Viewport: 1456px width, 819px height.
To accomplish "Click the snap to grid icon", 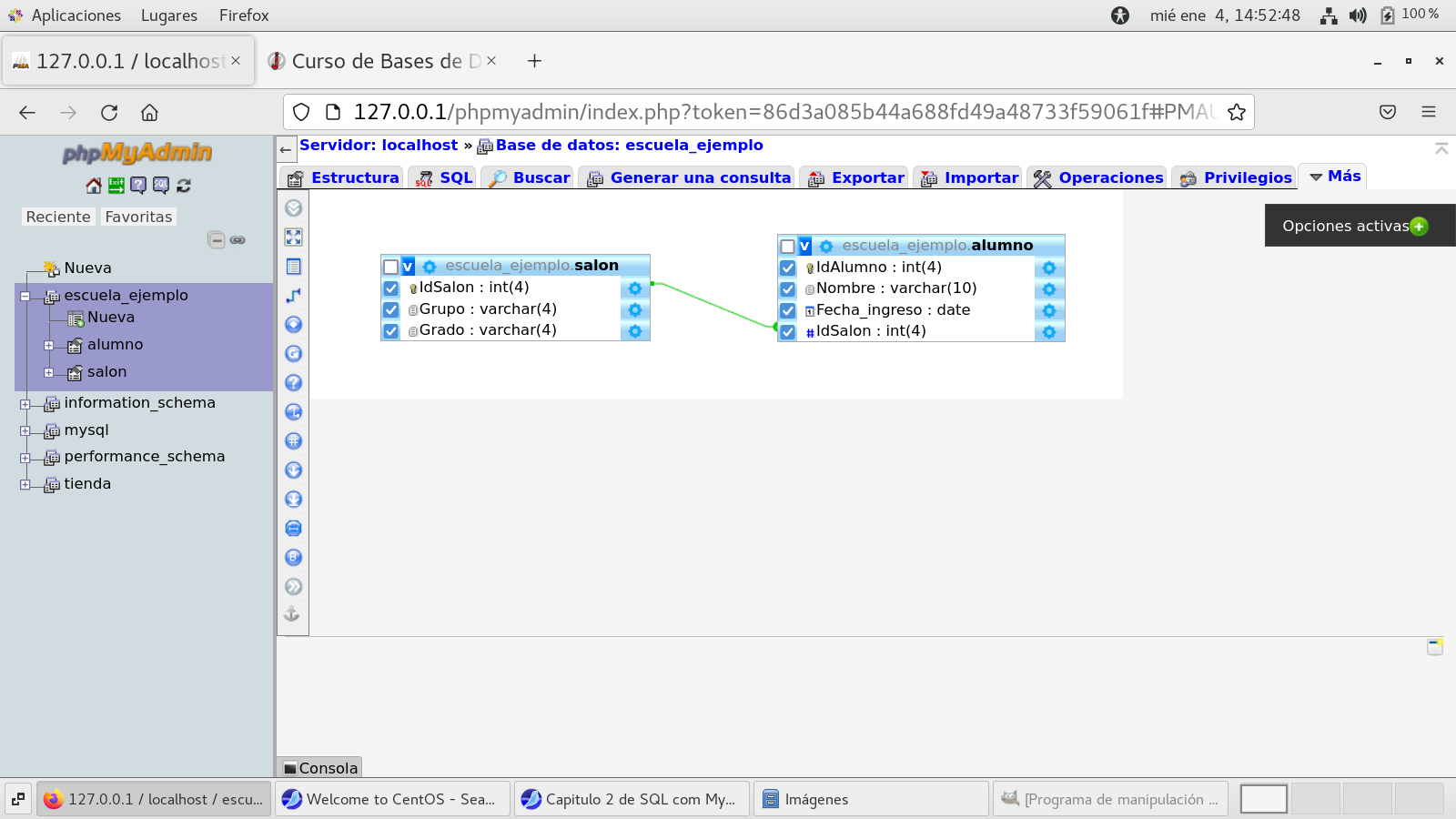I will pyautogui.click(x=293, y=441).
